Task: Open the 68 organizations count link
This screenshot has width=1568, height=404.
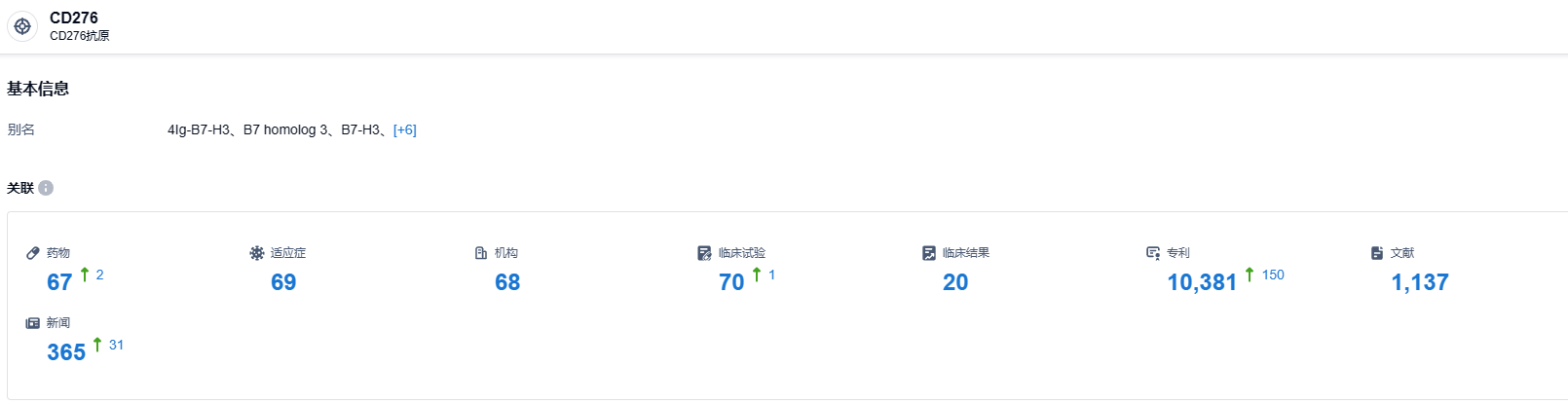Action: pyautogui.click(x=507, y=282)
